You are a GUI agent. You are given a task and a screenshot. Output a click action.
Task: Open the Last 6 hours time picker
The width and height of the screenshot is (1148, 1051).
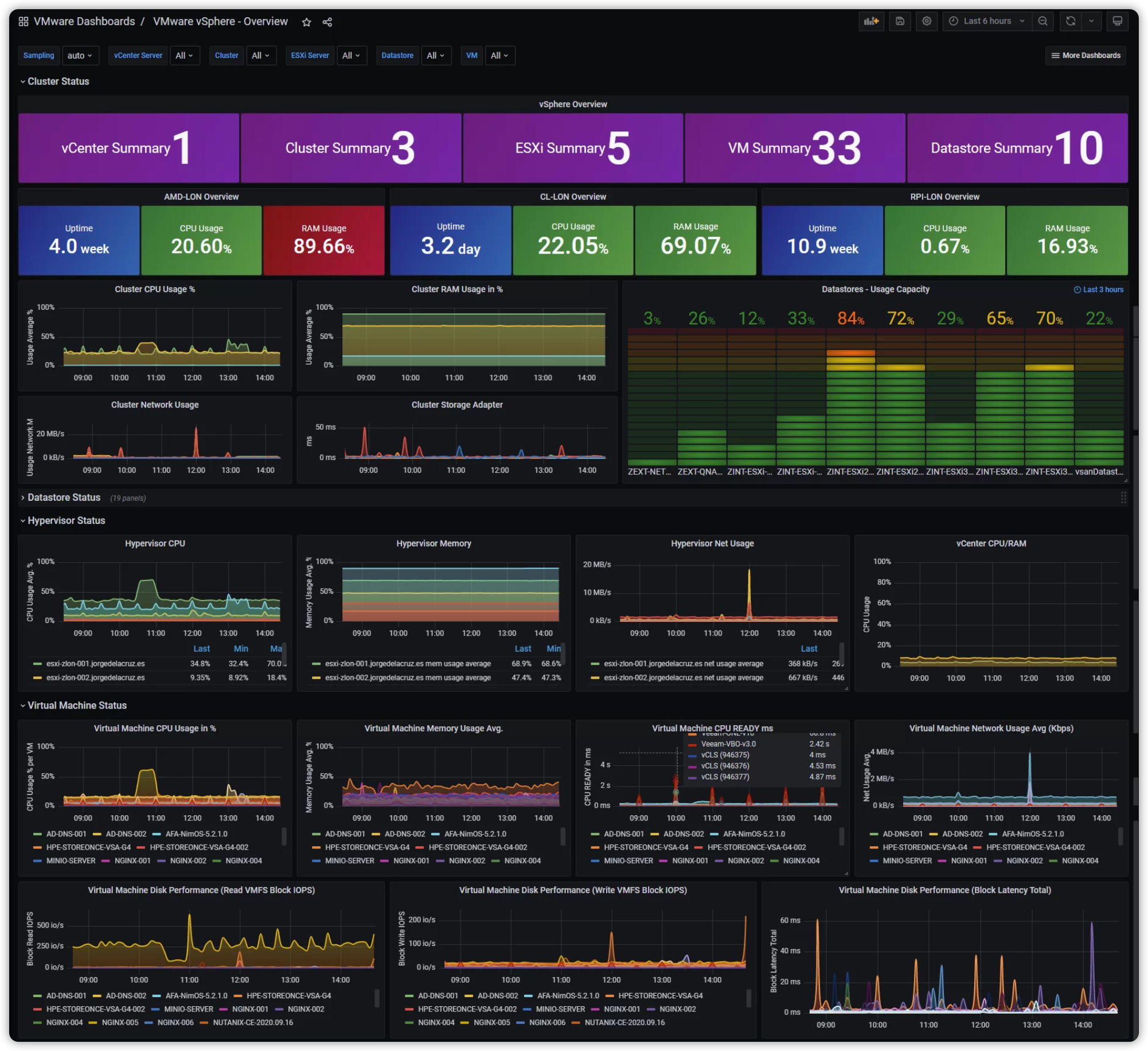[x=988, y=21]
